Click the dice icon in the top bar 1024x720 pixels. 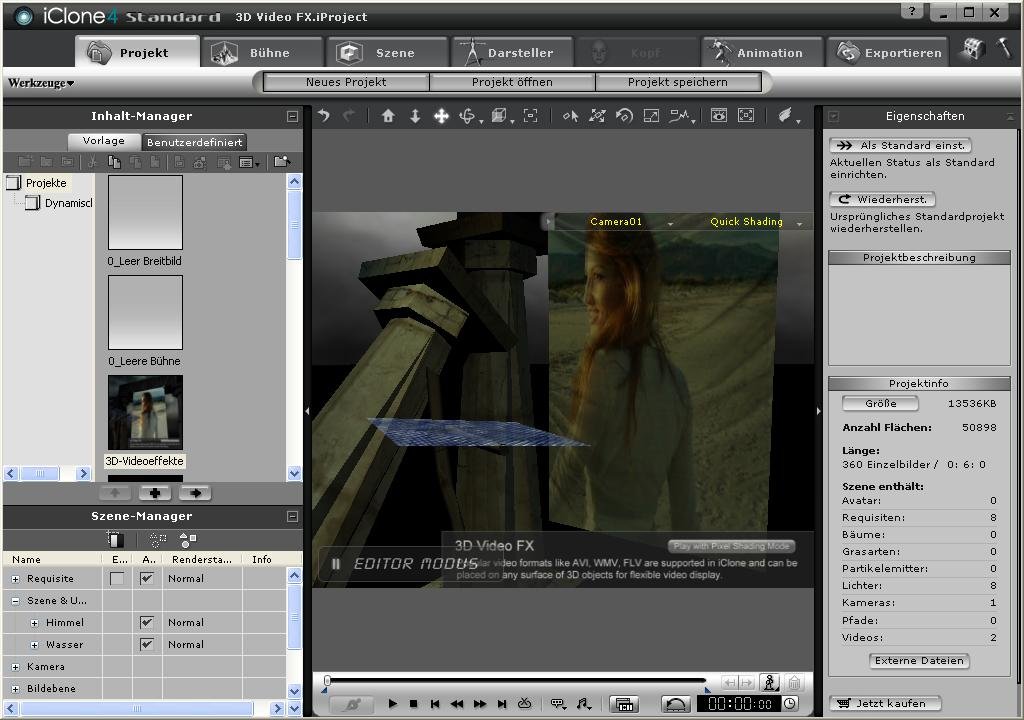(x=973, y=49)
